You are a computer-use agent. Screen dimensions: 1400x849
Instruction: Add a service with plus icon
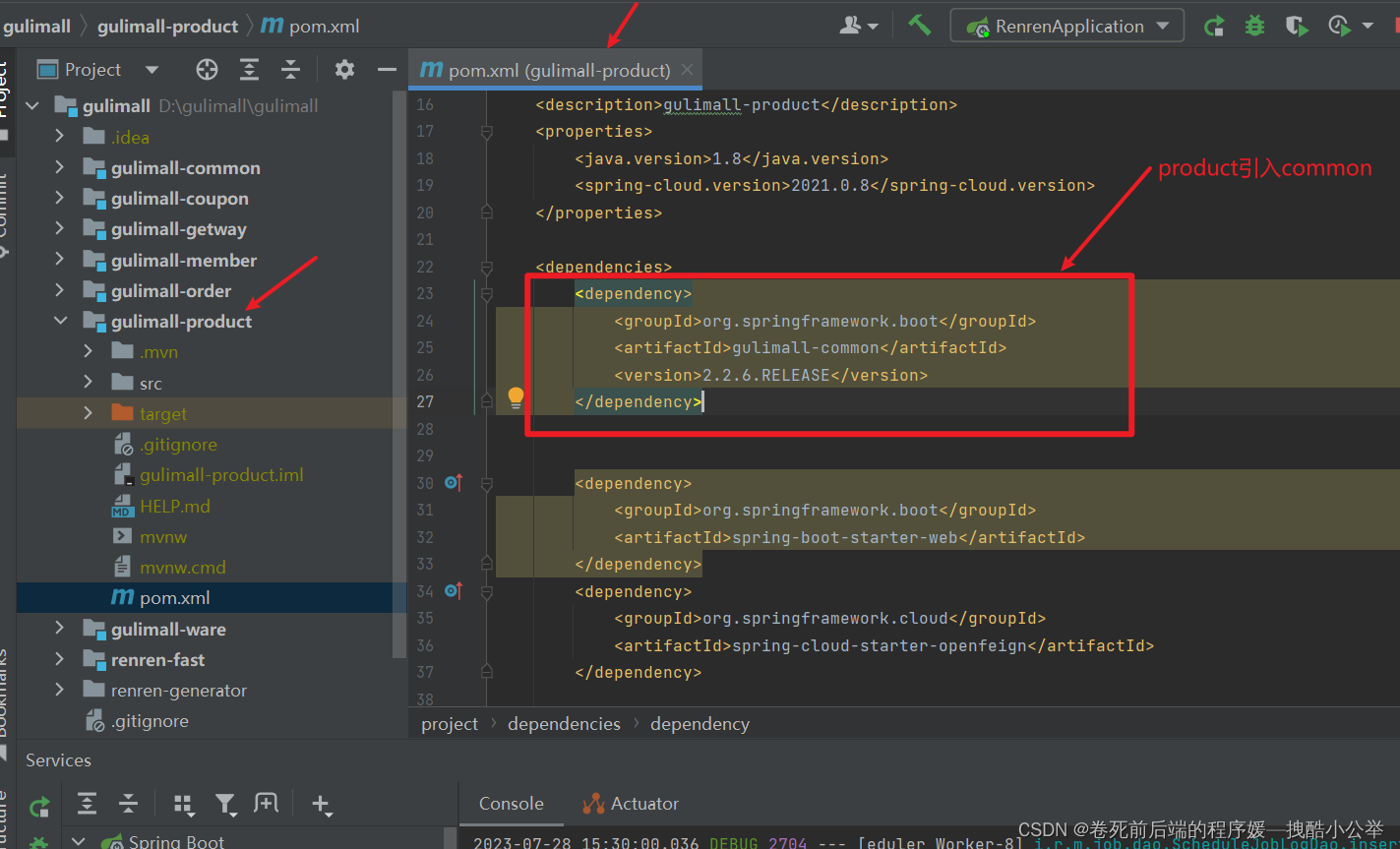pos(321,805)
